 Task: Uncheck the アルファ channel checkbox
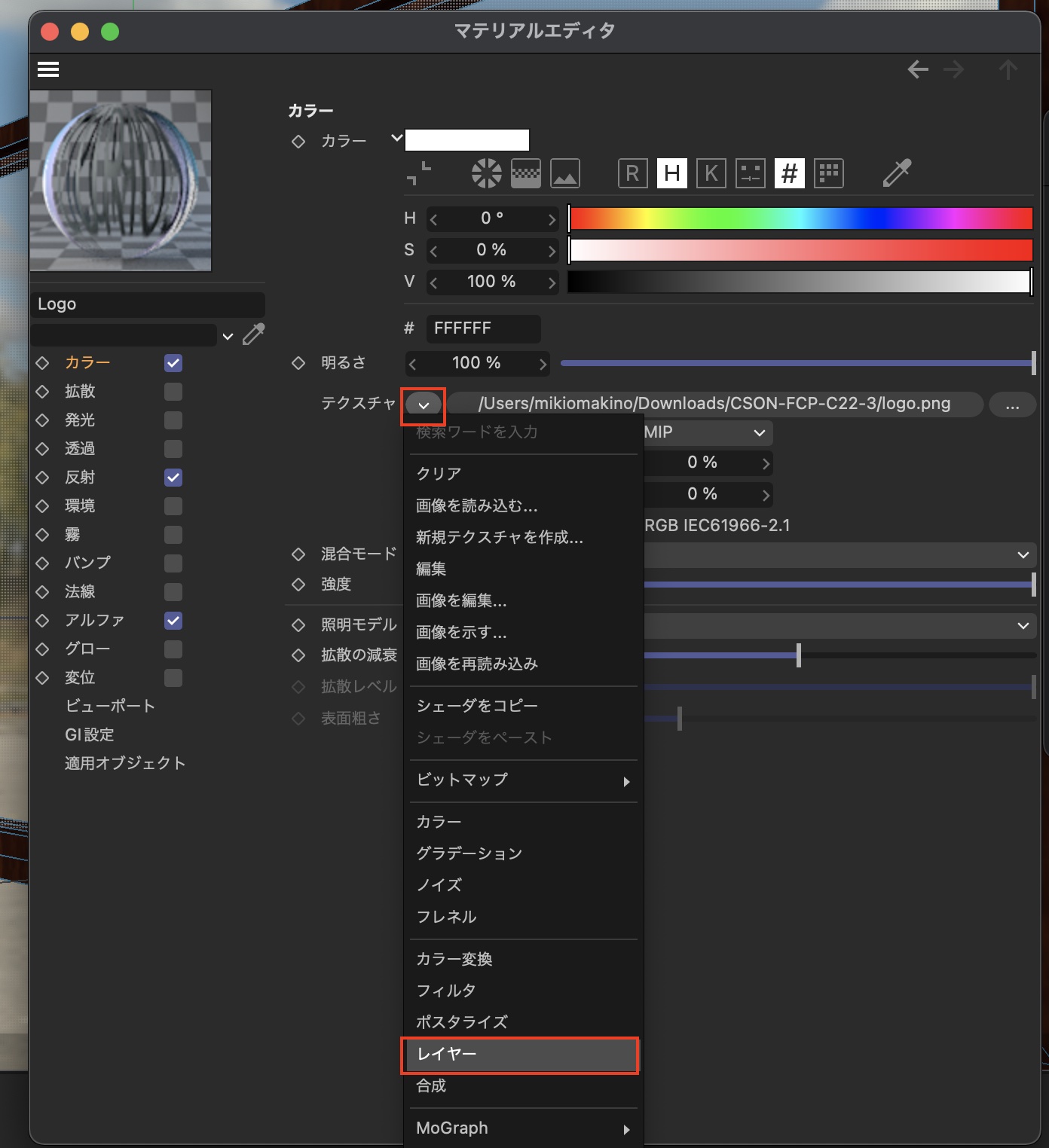(173, 621)
